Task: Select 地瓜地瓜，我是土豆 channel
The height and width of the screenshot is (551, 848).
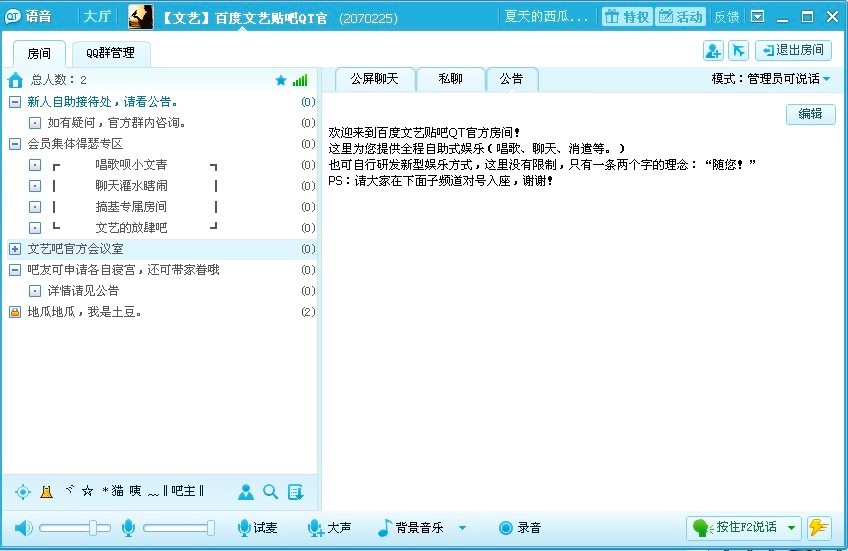Action: tap(84, 312)
